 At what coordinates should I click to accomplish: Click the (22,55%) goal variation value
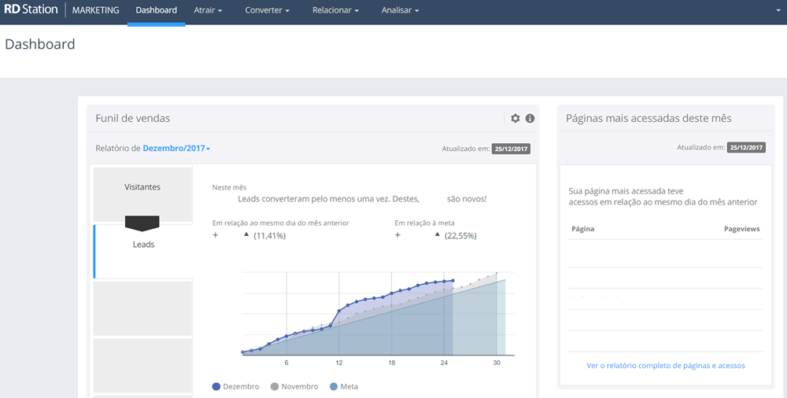(x=460, y=236)
